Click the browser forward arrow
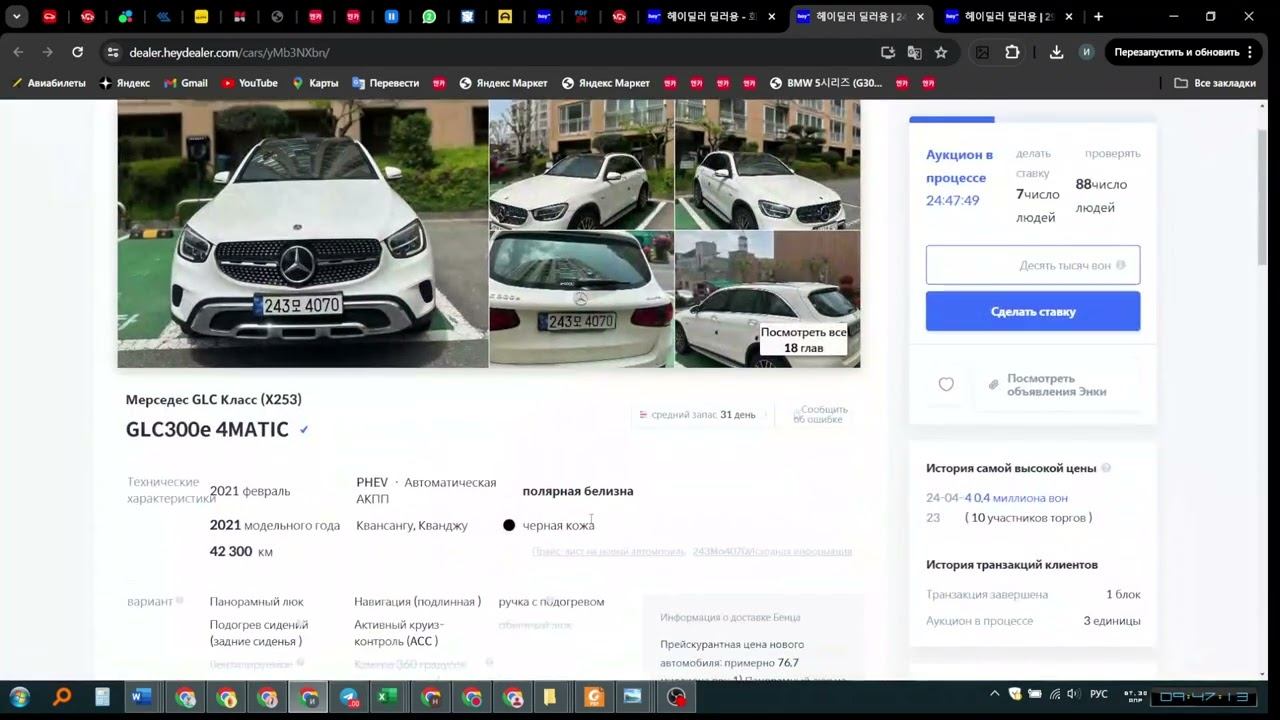Viewport: 1280px width, 720px height. click(x=47, y=52)
